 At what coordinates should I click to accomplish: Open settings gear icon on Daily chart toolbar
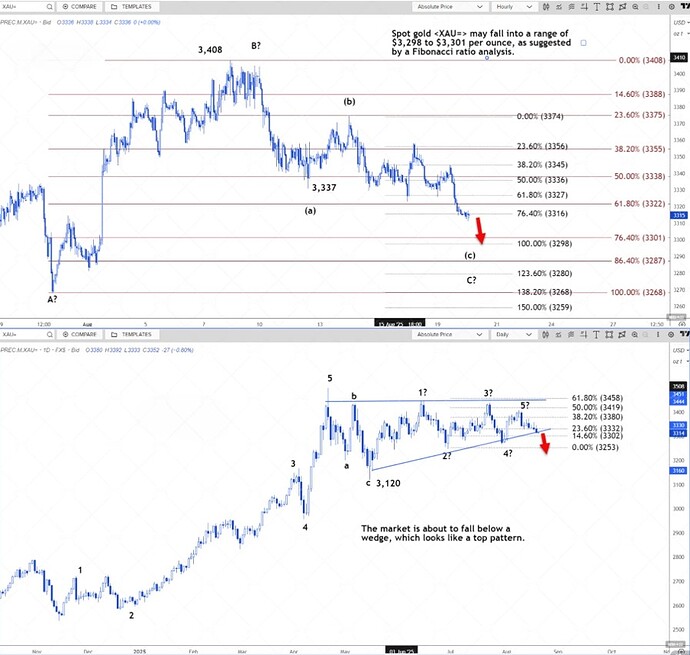(672, 335)
